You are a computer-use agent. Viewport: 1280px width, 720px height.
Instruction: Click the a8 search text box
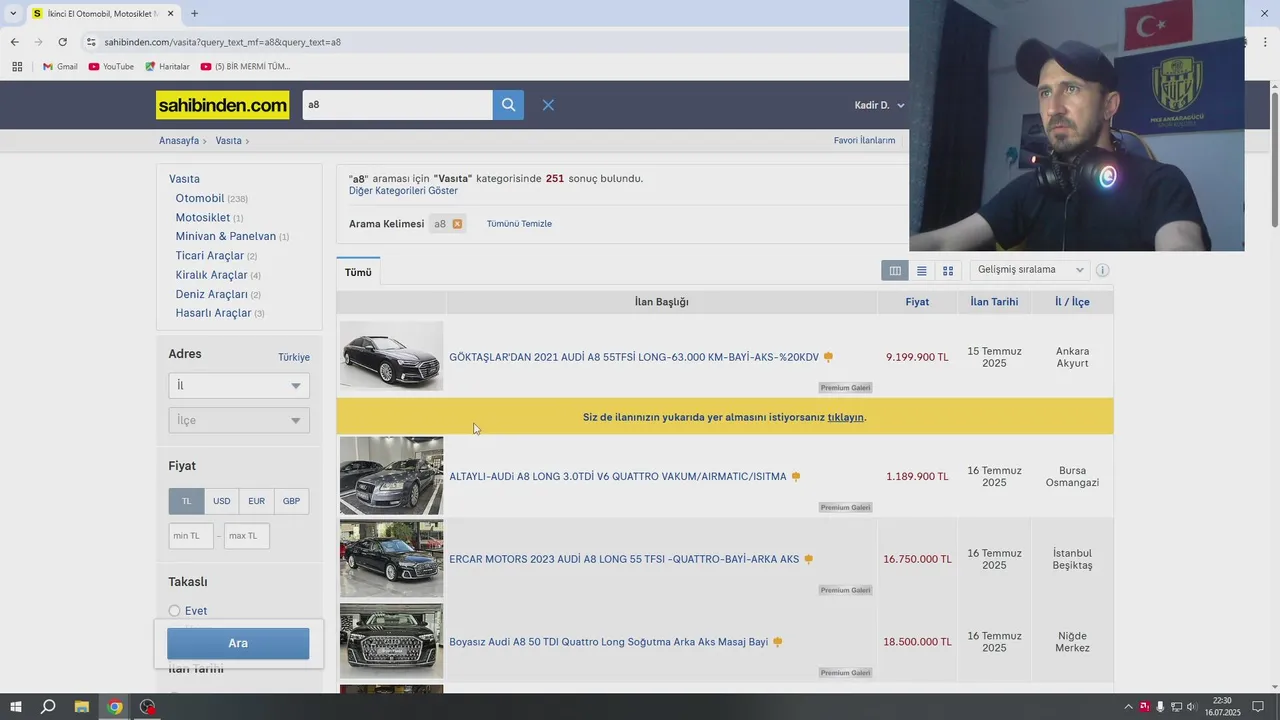398,105
